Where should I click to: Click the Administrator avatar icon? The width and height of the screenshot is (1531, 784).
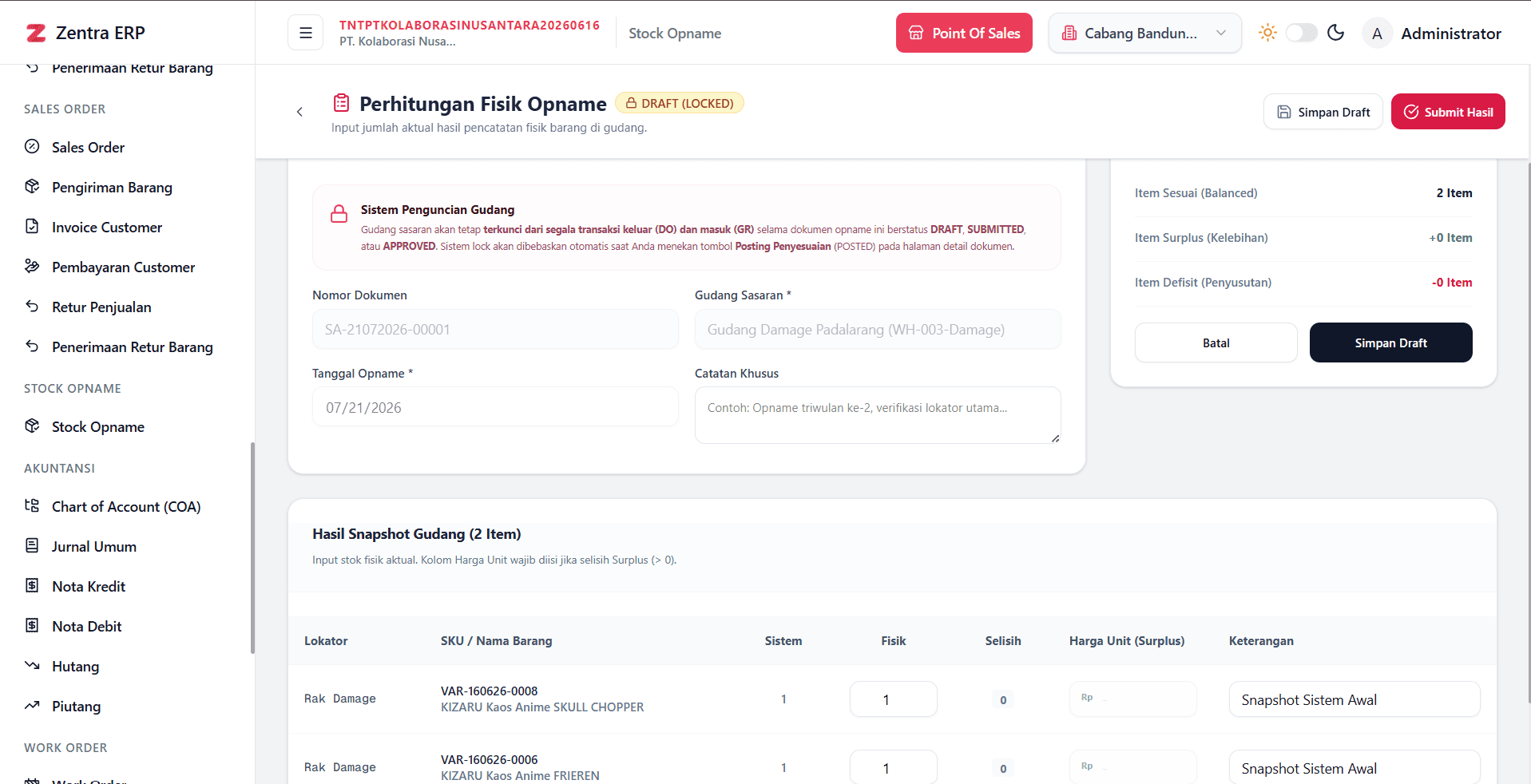pos(1377,34)
